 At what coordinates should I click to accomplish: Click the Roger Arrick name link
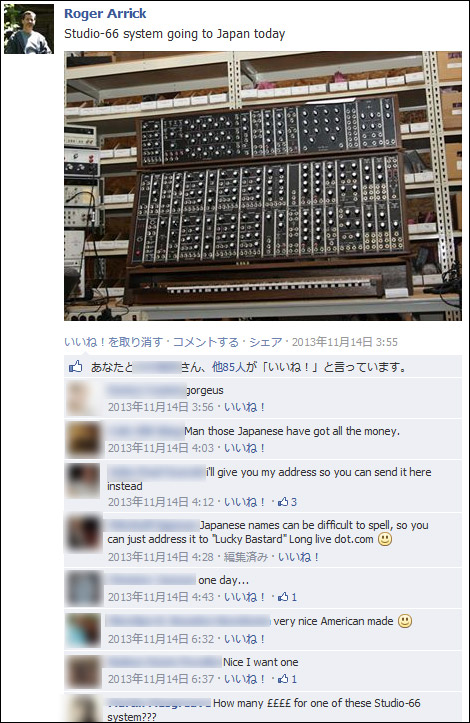click(x=105, y=13)
